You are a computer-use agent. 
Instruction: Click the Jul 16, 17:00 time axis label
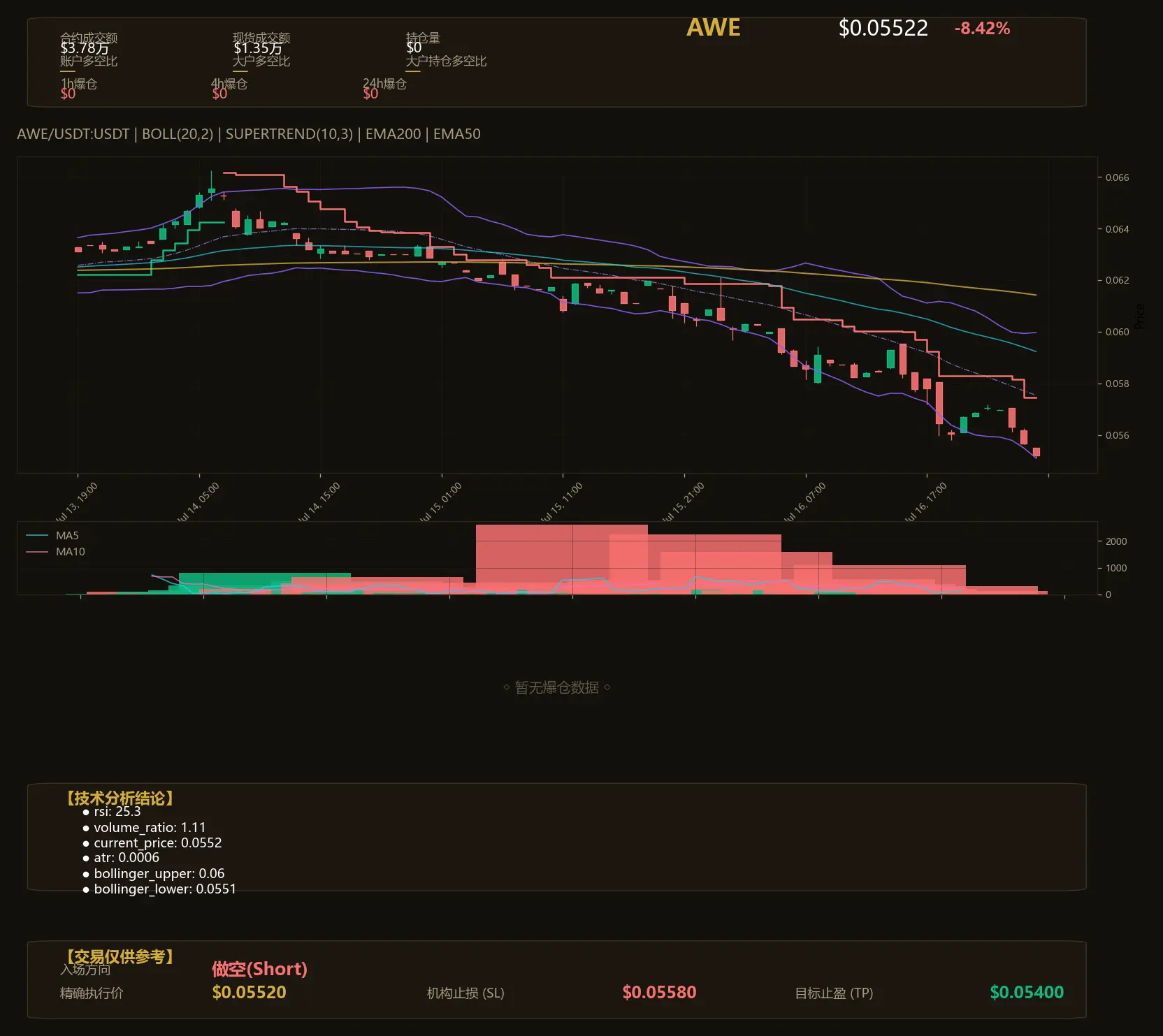pos(926,502)
